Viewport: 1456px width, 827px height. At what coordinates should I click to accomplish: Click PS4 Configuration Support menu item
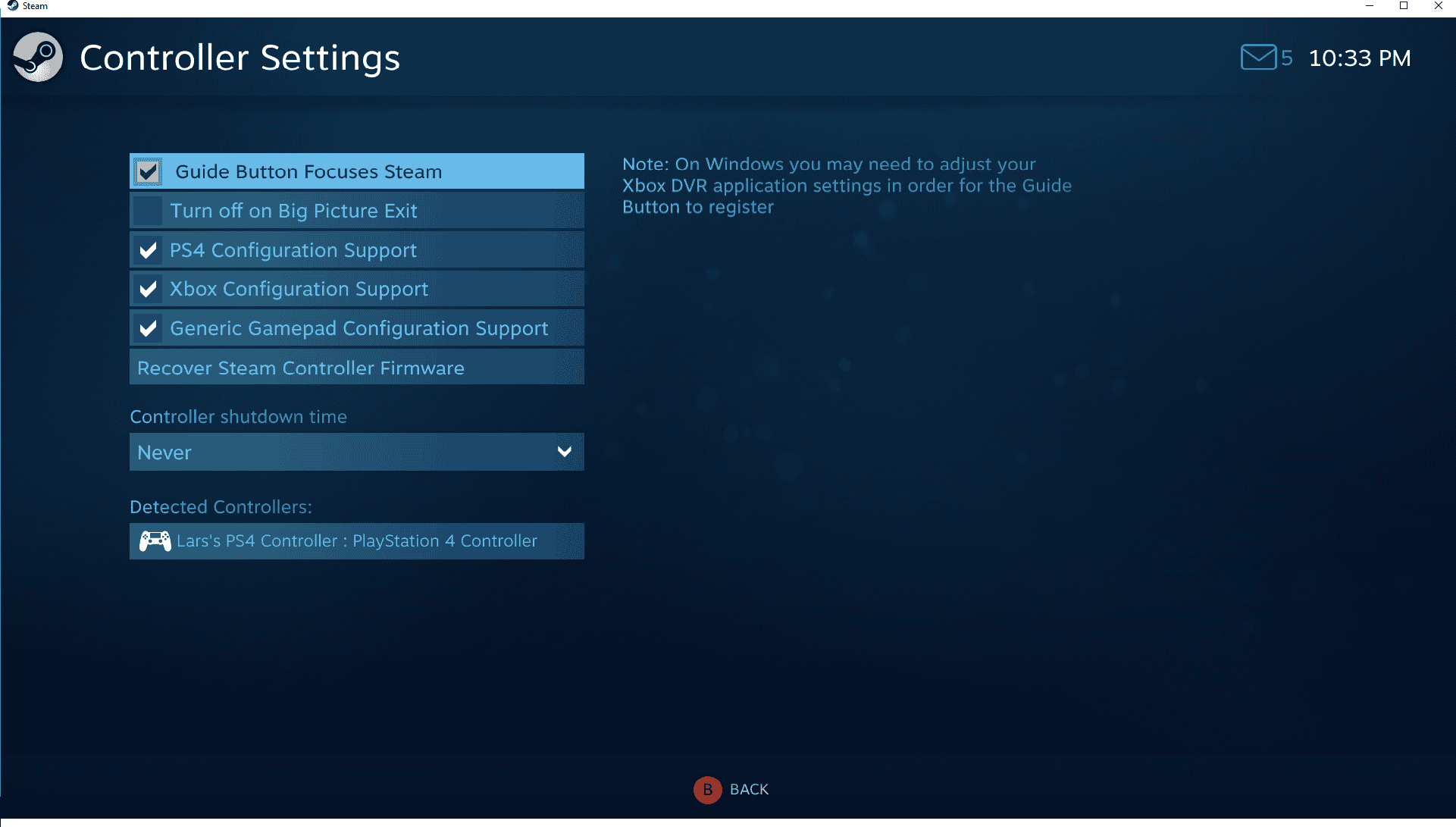click(356, 249)
